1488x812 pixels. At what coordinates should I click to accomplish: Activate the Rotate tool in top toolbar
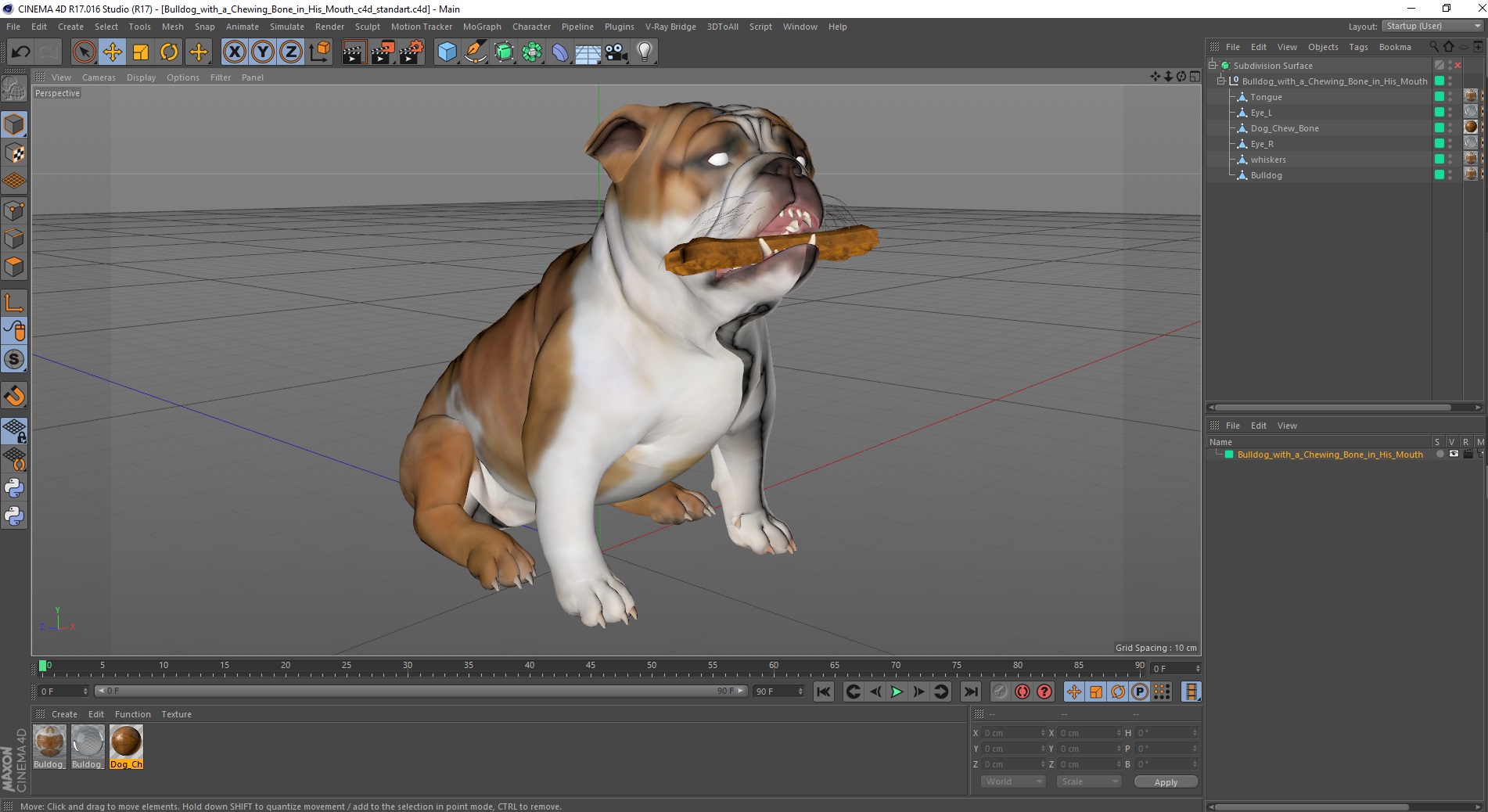pos(169,52)
